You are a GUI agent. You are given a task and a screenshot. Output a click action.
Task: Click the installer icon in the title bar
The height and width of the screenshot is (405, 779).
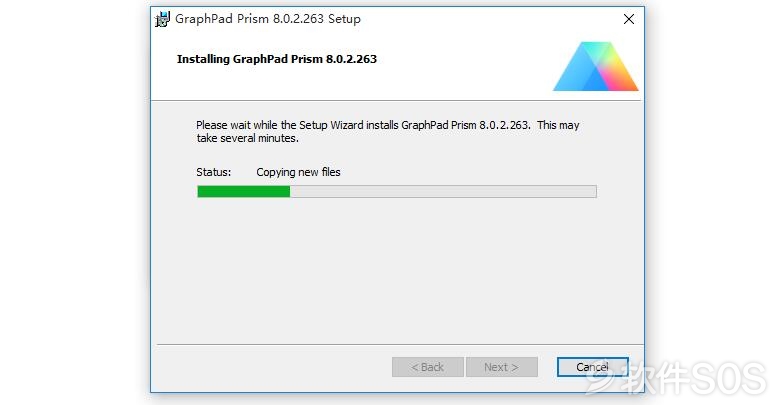162,19
